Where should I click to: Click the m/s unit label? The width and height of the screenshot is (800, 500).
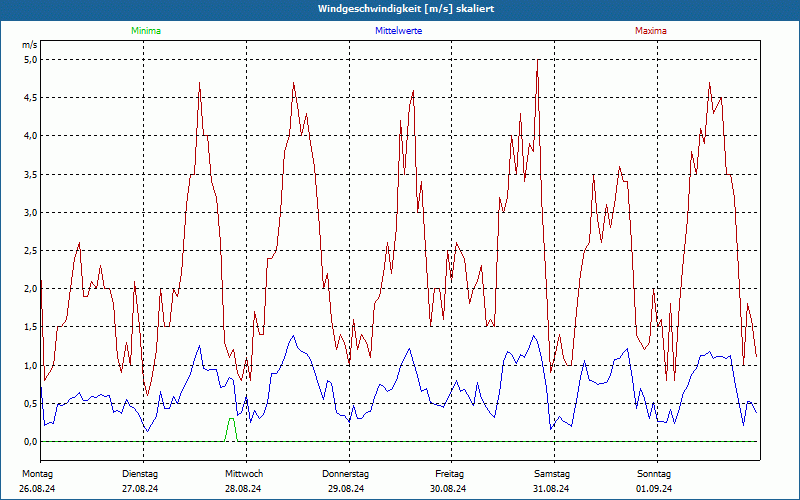30,45
